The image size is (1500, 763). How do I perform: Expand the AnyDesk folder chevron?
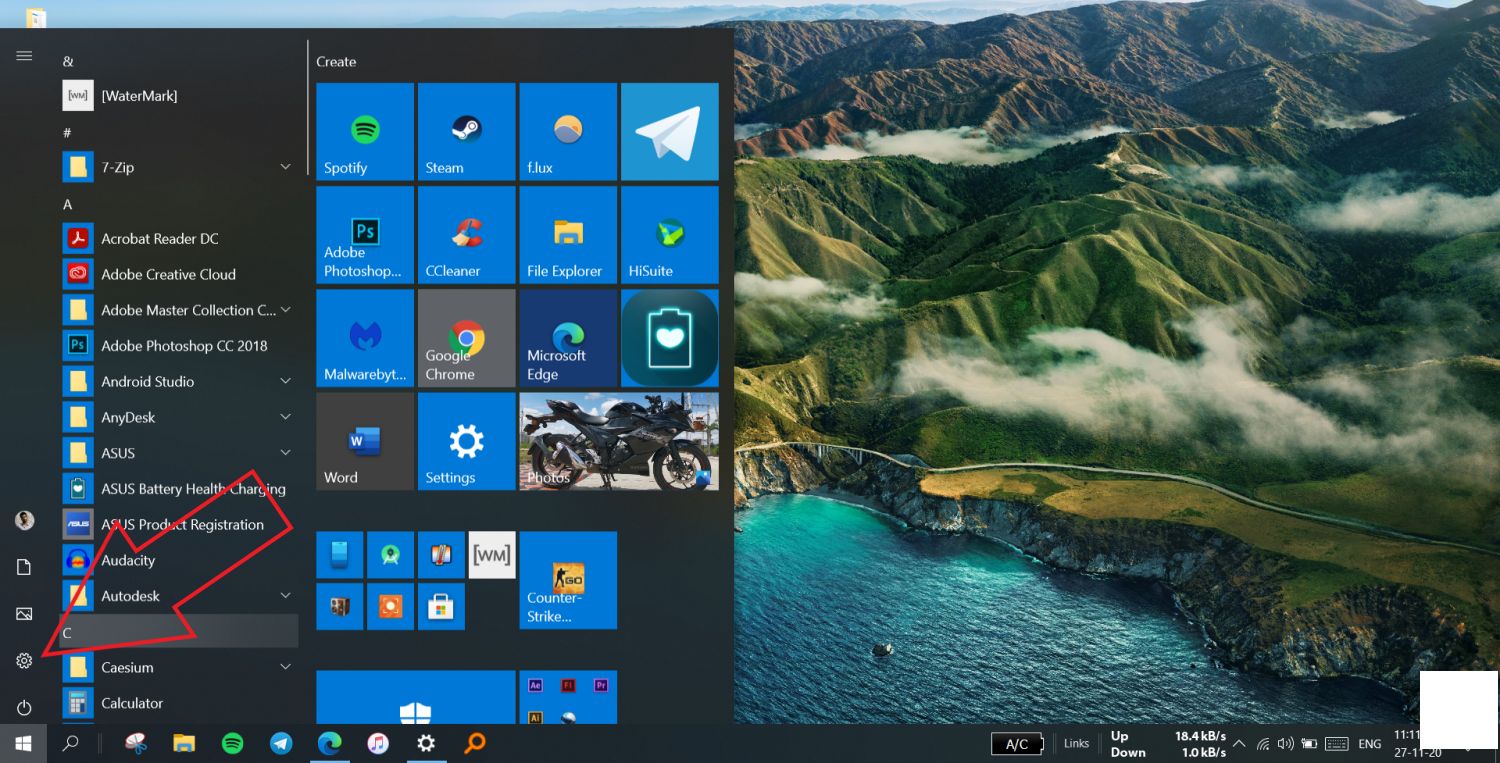tap(285, 417)
